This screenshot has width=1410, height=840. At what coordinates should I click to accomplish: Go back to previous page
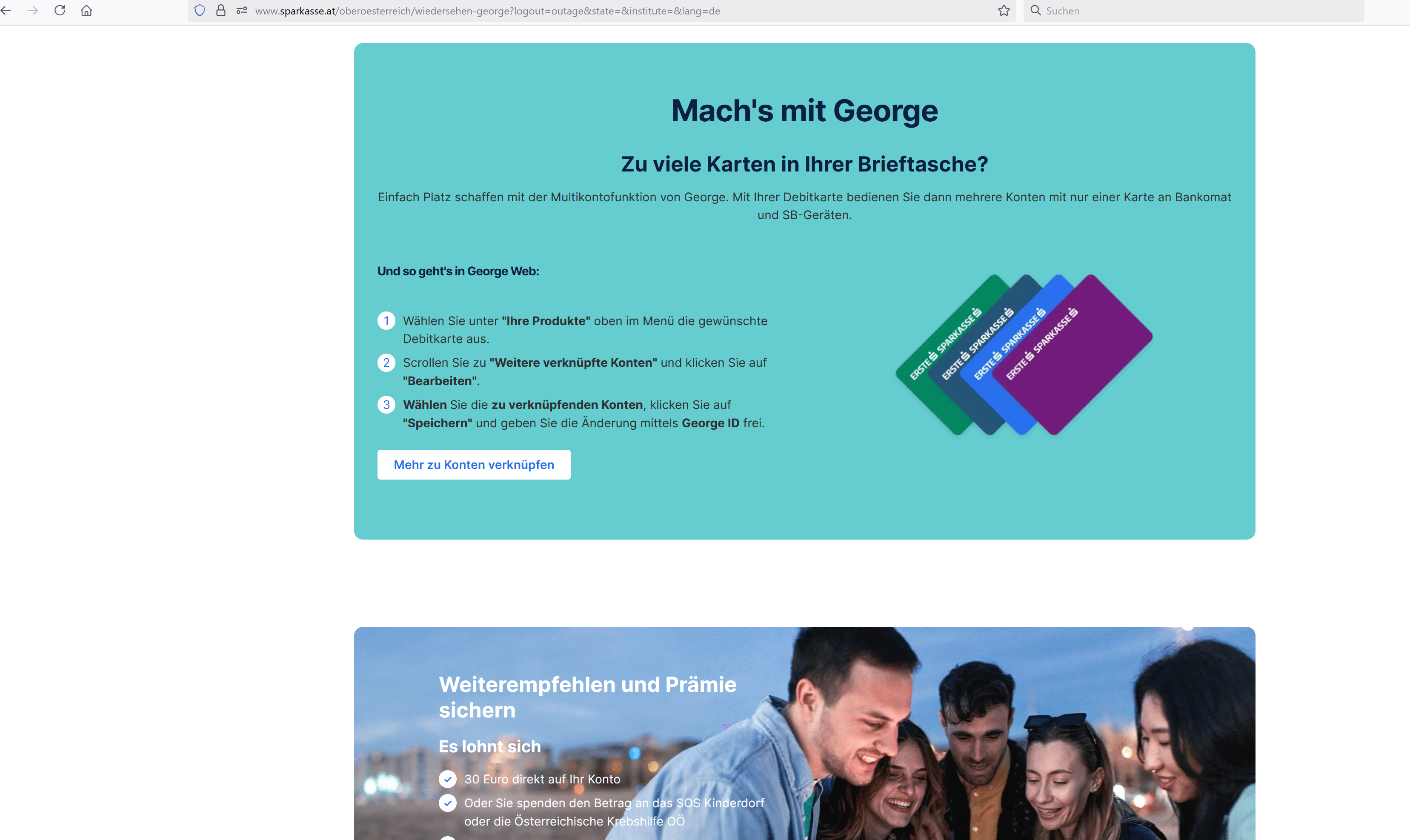pyautogui.click(x=6, y=11)
